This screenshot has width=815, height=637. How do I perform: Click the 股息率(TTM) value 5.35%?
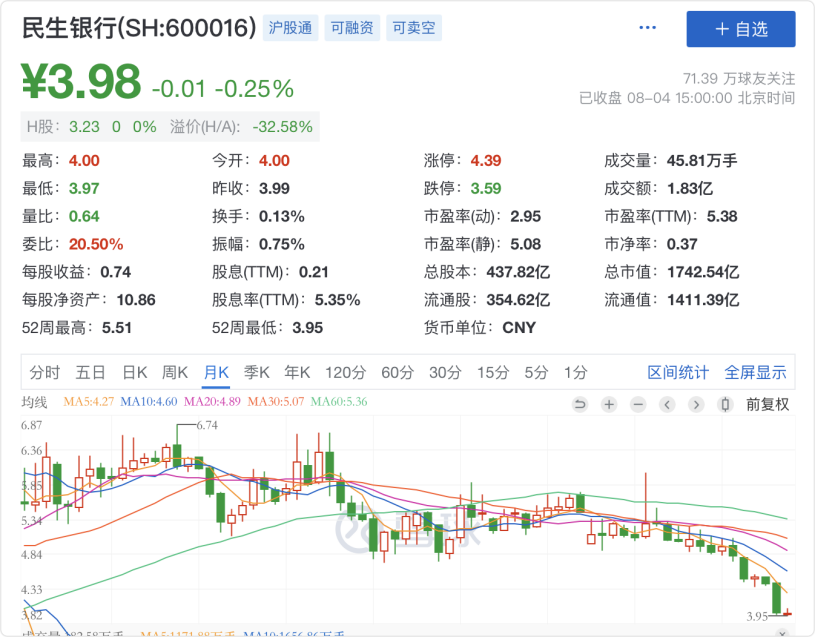point(337,300)
